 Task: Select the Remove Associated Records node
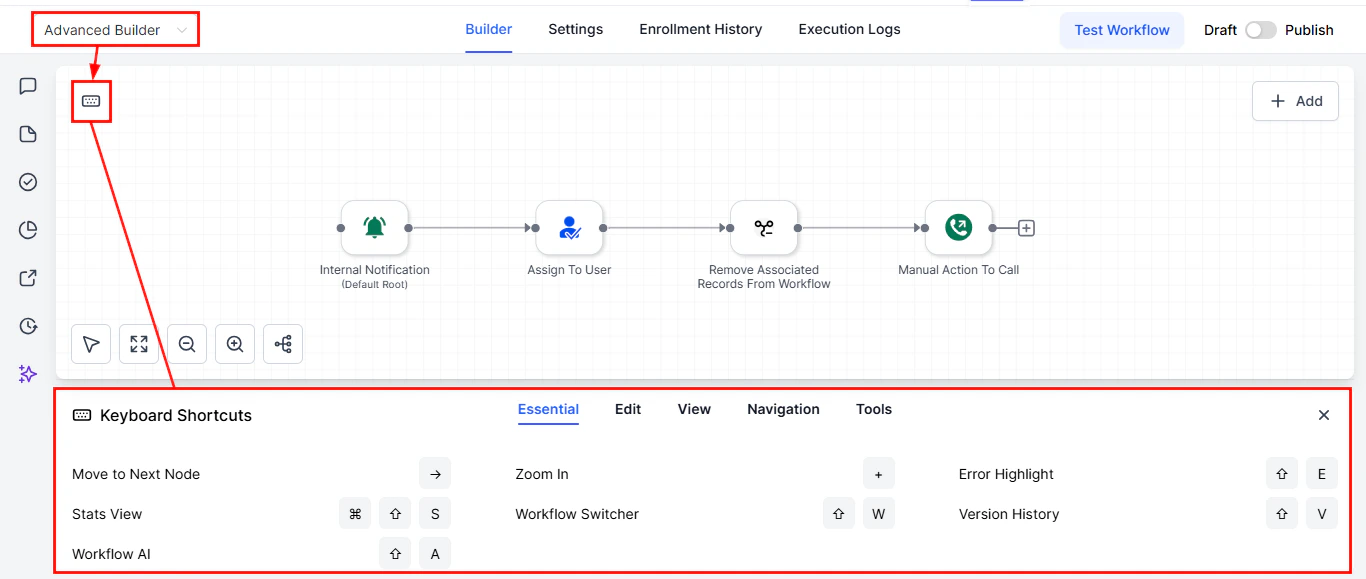point(764,228)
